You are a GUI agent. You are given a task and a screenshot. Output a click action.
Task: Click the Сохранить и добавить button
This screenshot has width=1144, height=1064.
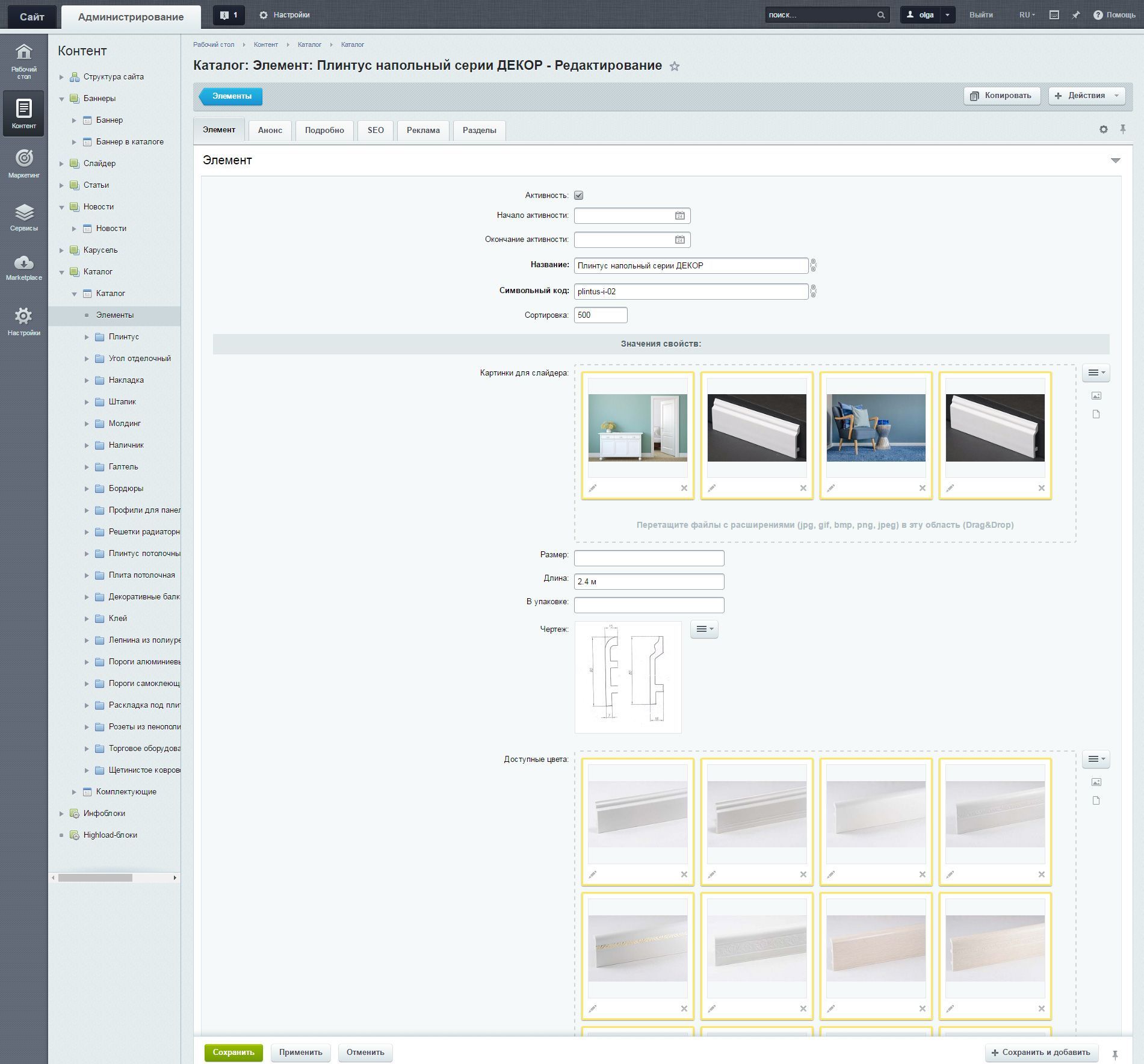click(x=1041, y=1053)
